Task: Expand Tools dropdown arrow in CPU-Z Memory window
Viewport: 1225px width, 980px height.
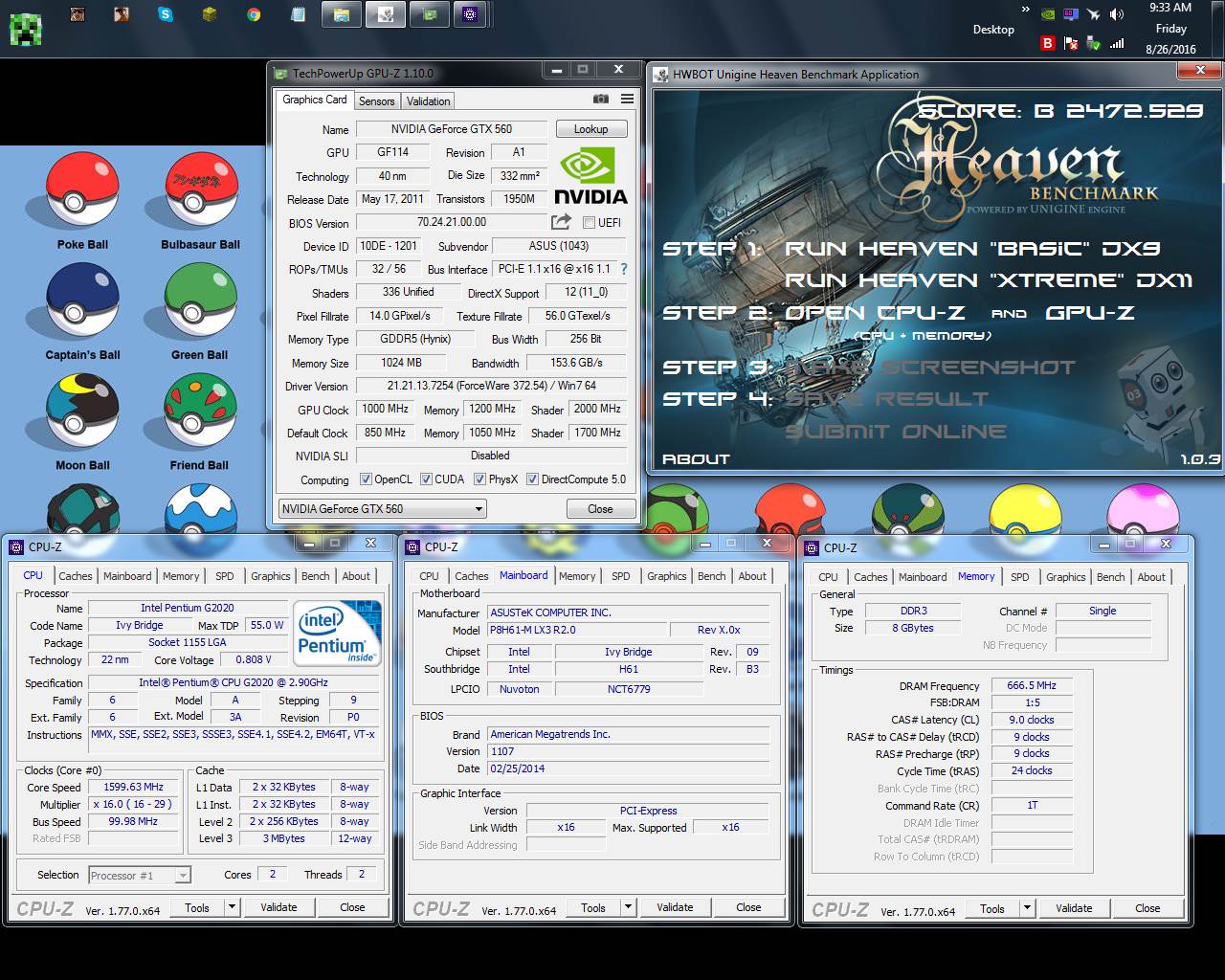Action: click(1027, 908)
